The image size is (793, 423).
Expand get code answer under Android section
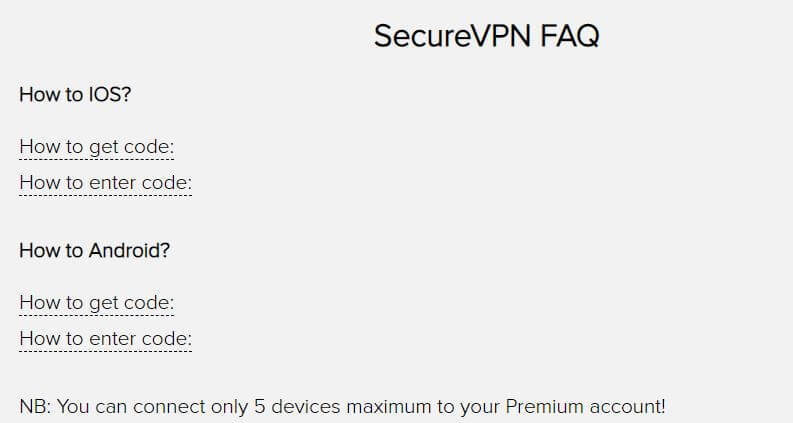point(97,303)
